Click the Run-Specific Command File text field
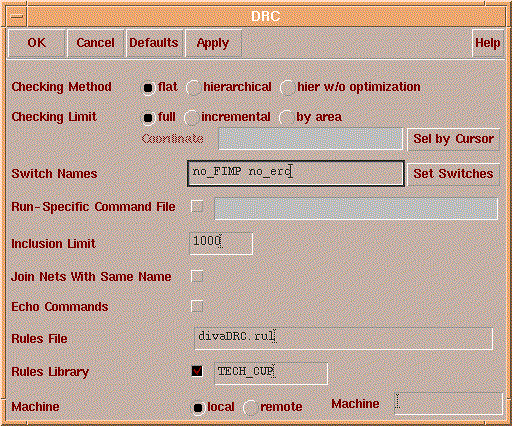The image size is (512, 426). pos(356,209)
